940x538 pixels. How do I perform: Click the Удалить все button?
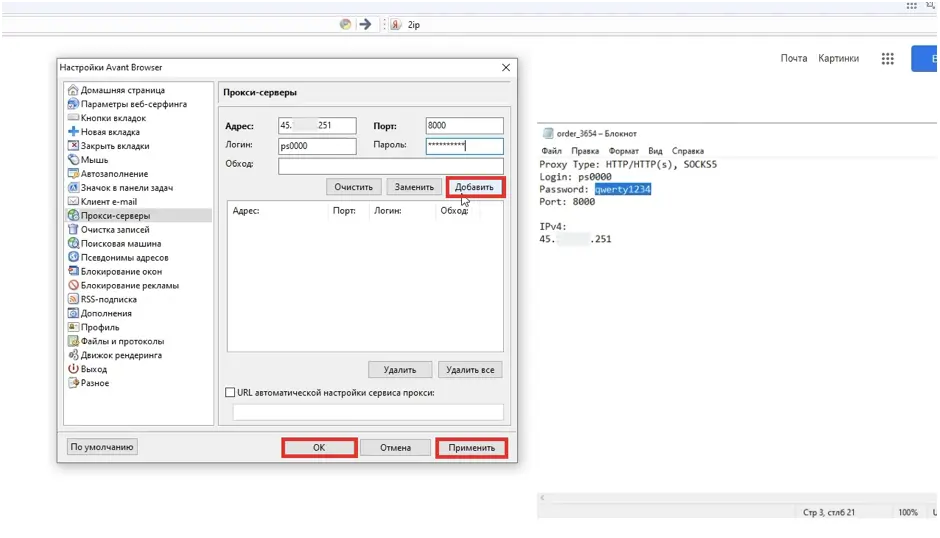click(470, 370)
